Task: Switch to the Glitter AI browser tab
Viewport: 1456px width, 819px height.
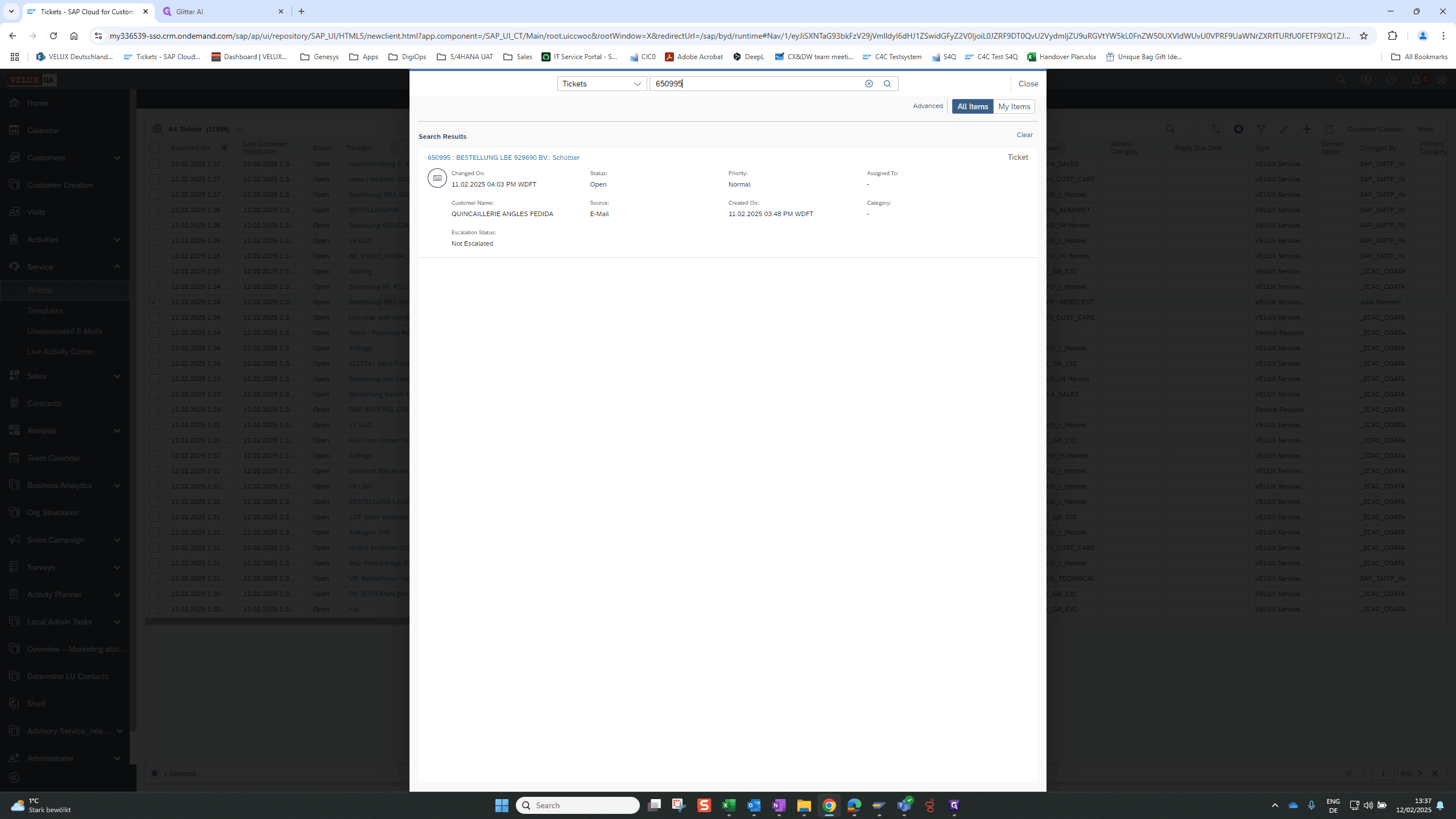Action: (x=222, y=11)
